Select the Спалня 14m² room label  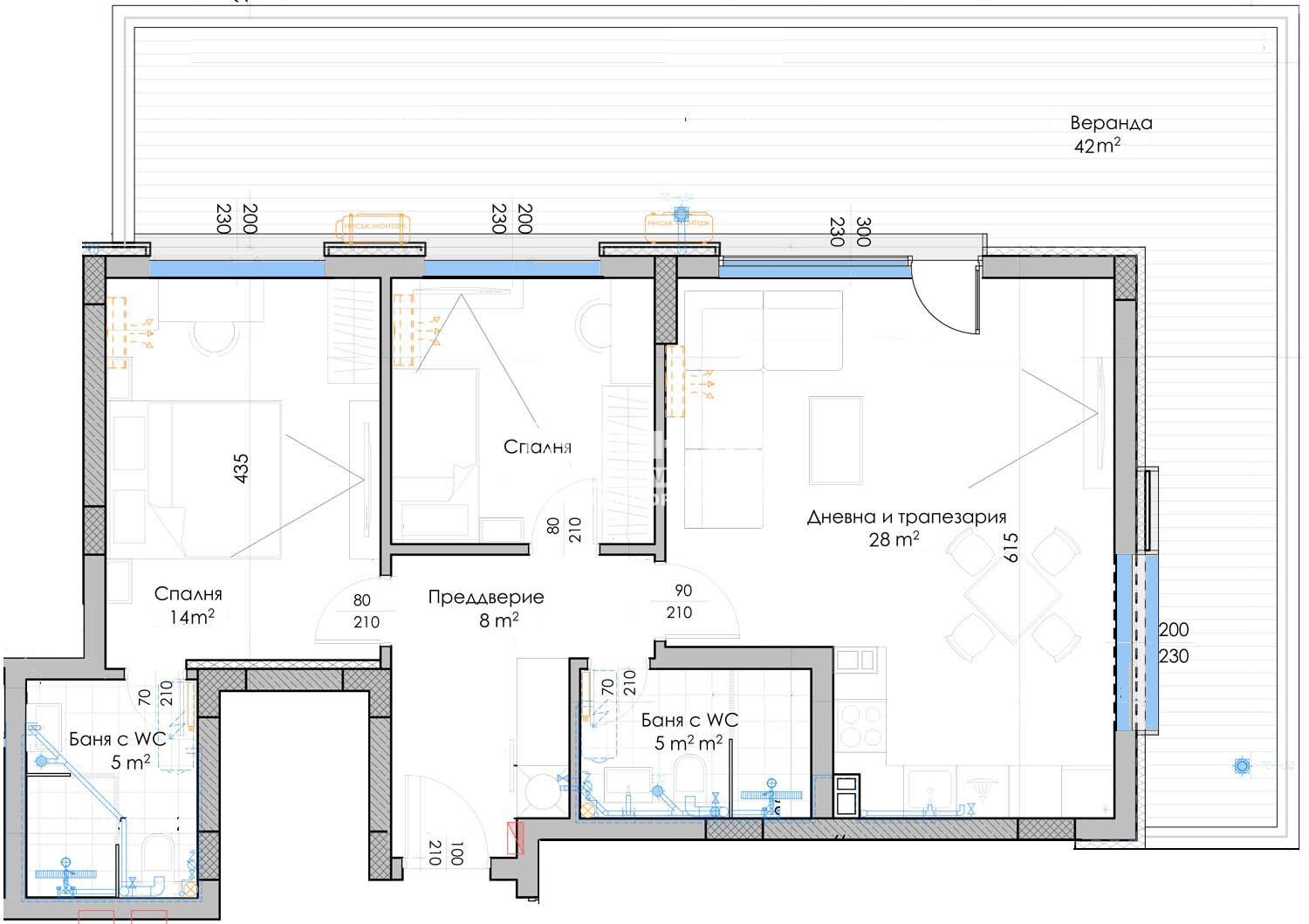tap(188, 606)
